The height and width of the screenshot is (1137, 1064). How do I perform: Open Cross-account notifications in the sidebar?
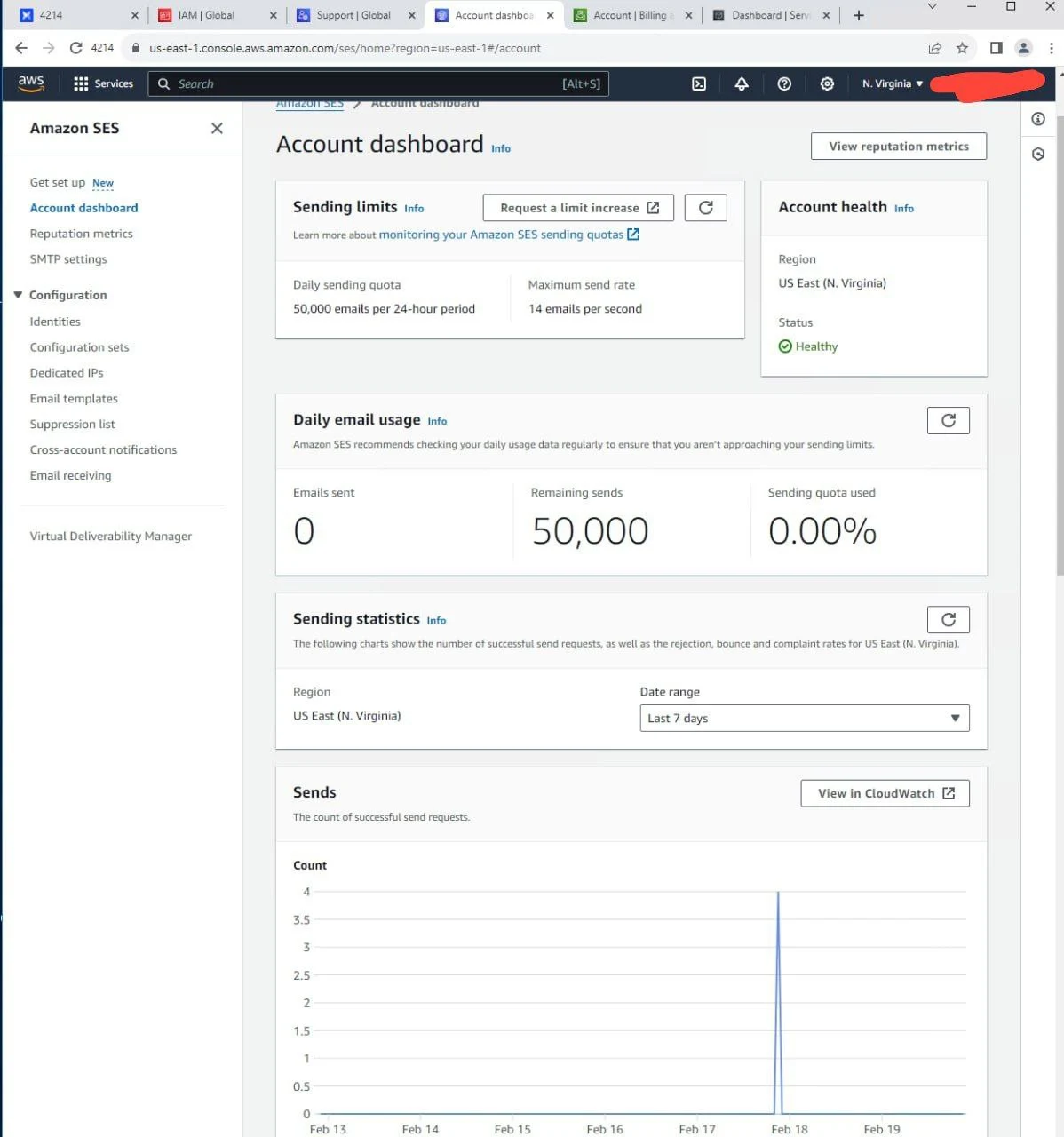coord(103,450)
